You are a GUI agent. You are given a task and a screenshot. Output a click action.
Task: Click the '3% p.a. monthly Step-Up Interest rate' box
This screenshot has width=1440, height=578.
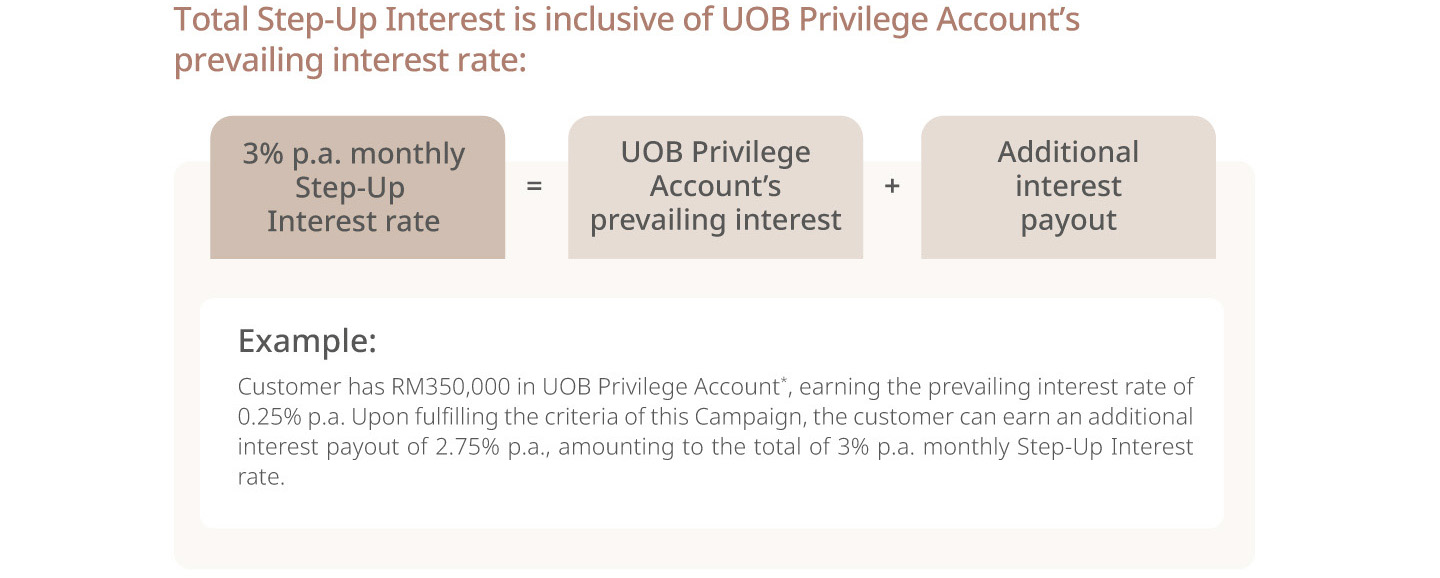click(357, 187)
